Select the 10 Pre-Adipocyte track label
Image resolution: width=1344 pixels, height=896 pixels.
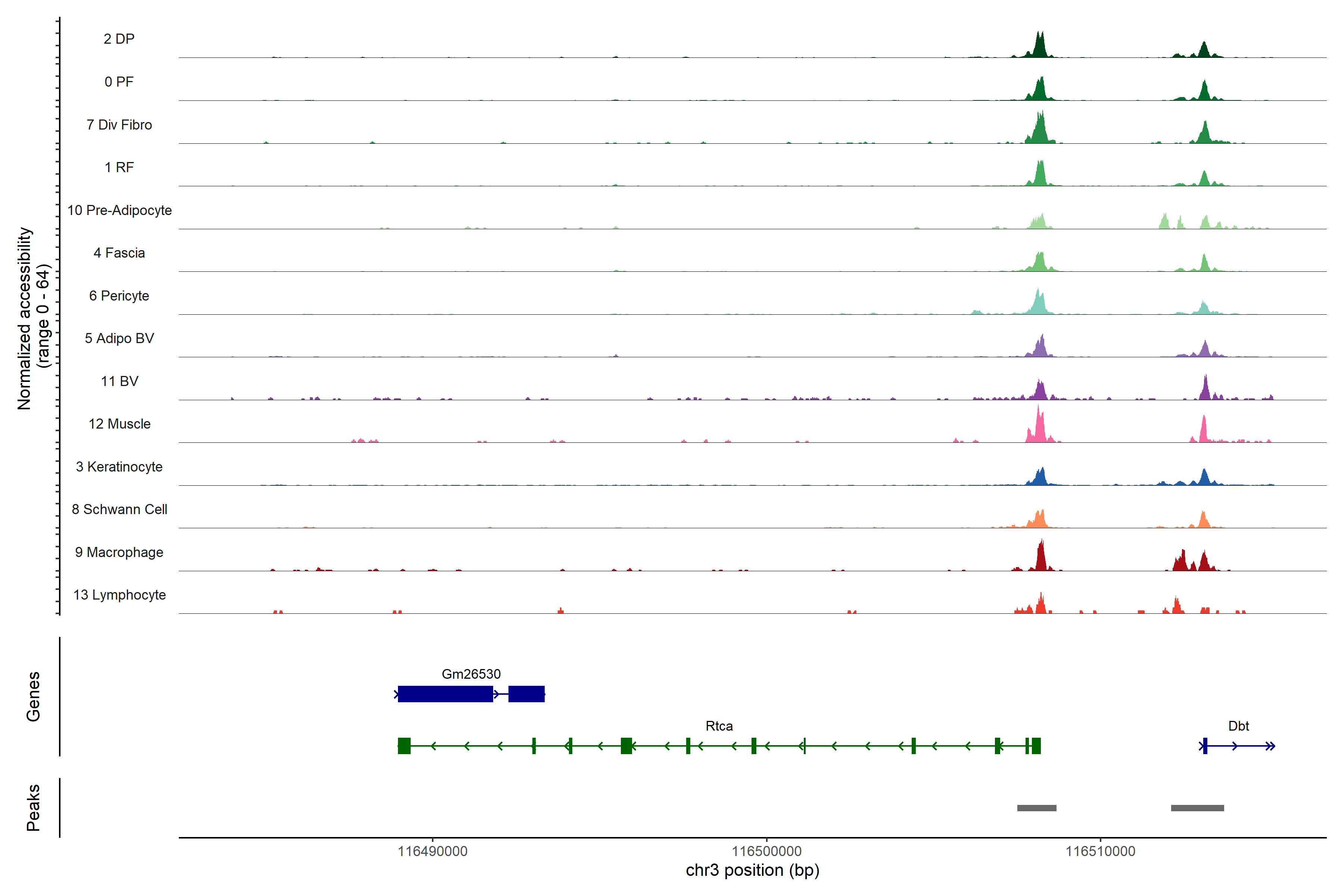119,210
